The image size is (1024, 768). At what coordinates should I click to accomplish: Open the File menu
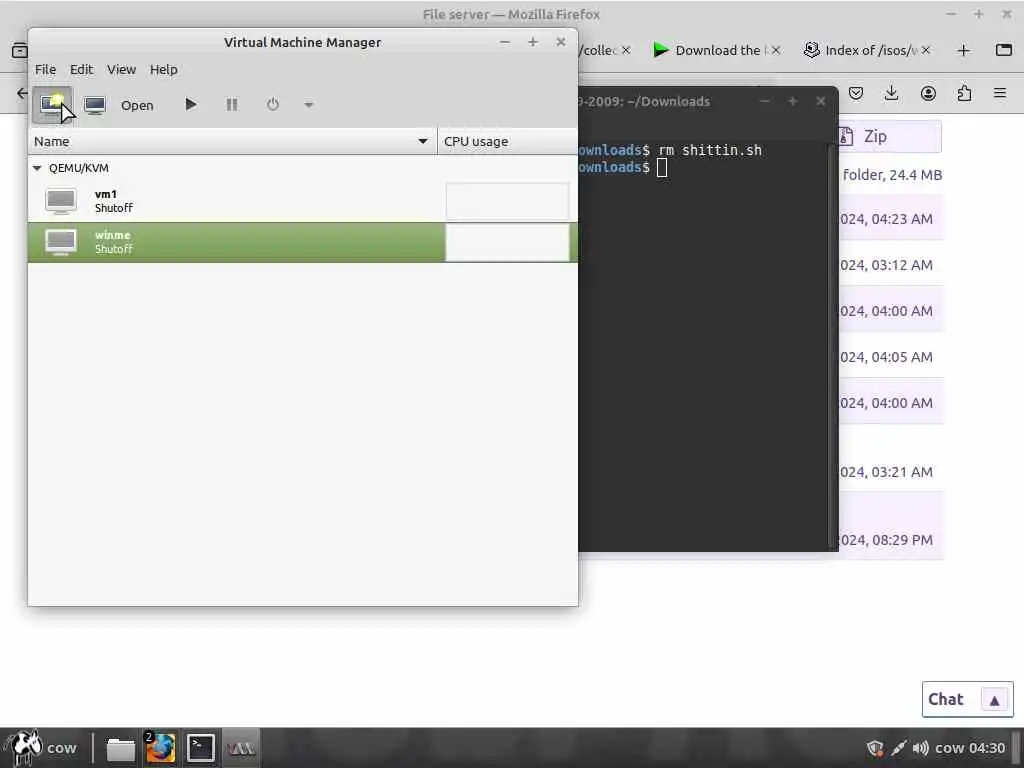[x=45, y=69]
